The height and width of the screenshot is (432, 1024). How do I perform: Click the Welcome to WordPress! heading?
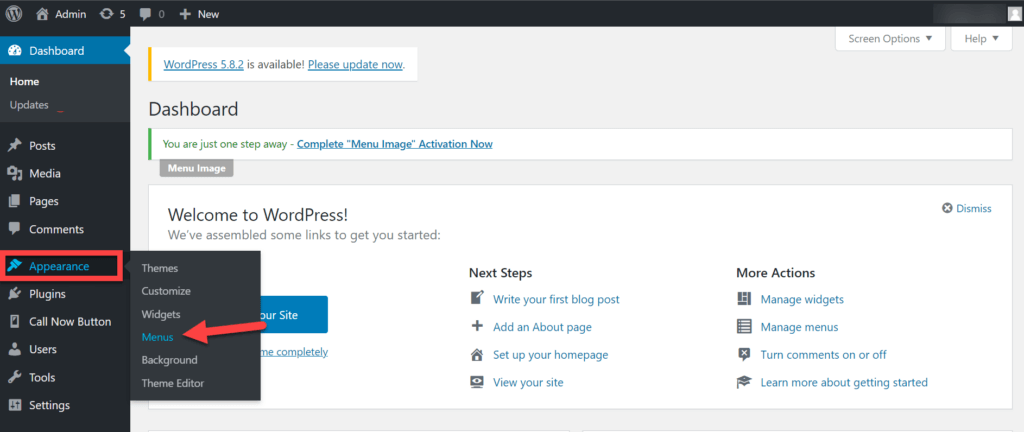tap(258, 215)
